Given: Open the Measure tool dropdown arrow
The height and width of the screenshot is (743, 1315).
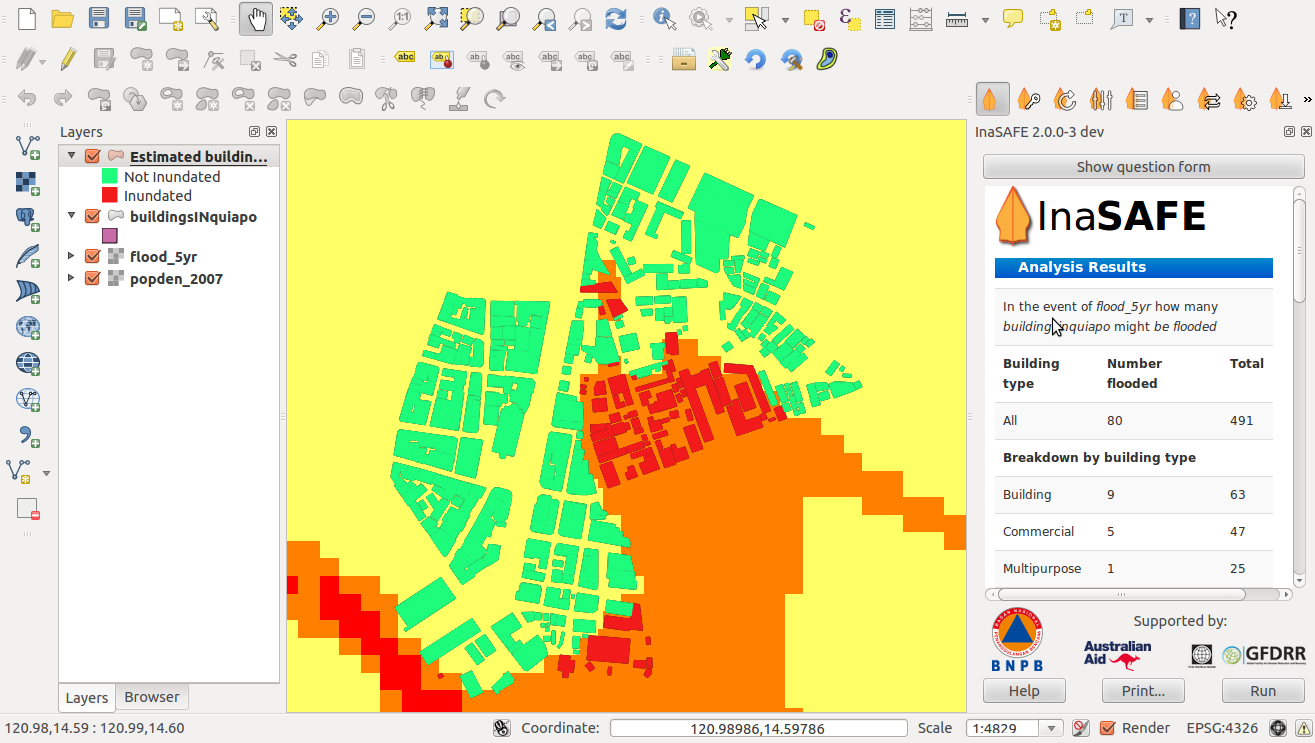Looking at the screenshot, I should [x=985, y=18].
